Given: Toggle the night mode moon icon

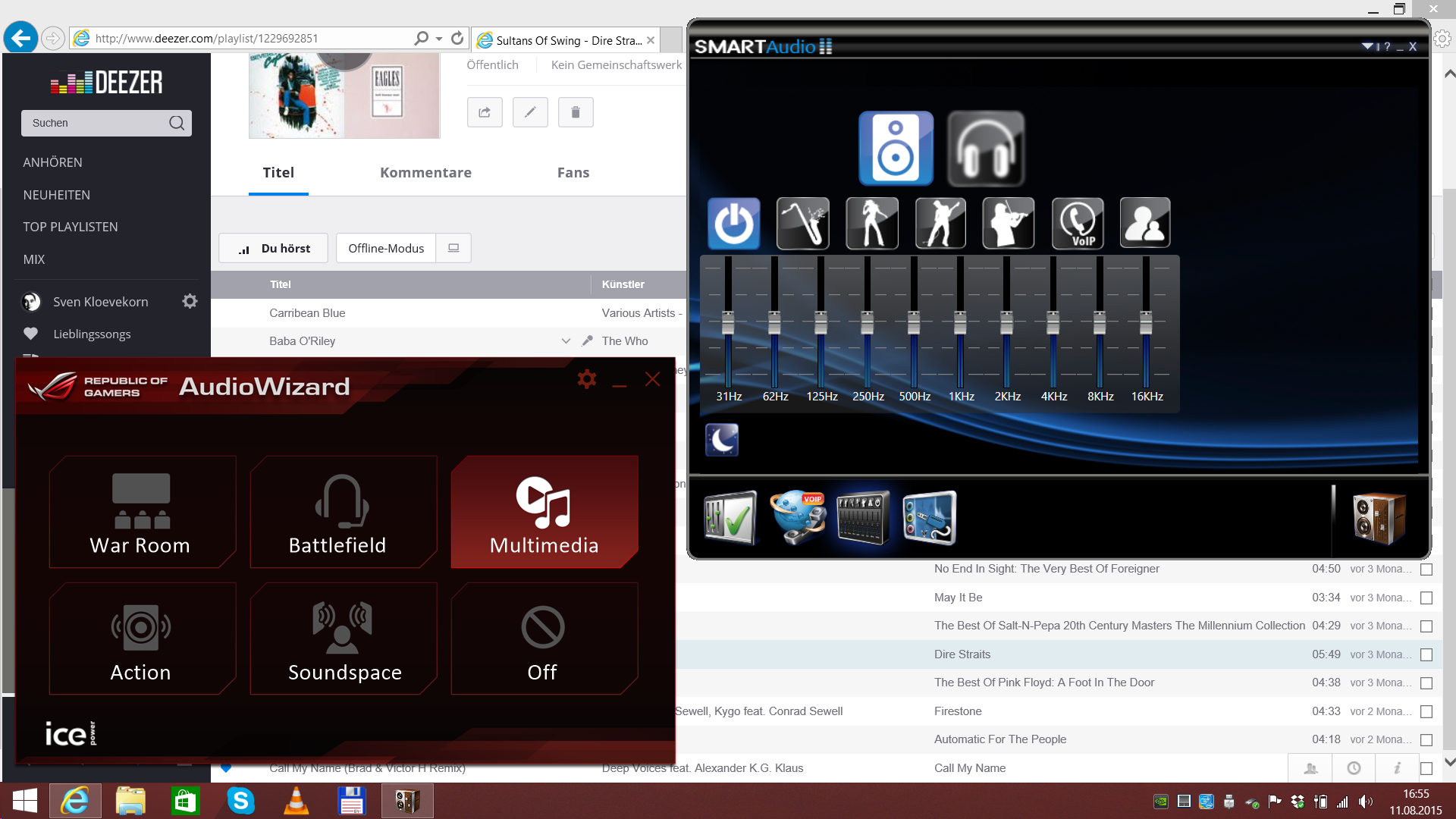Looking at the screenshot, I should tap(722, 440).
